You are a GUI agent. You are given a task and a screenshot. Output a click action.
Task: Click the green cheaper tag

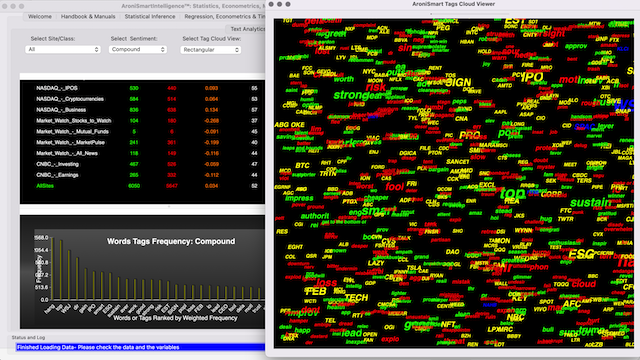click(x=376, y=198)
